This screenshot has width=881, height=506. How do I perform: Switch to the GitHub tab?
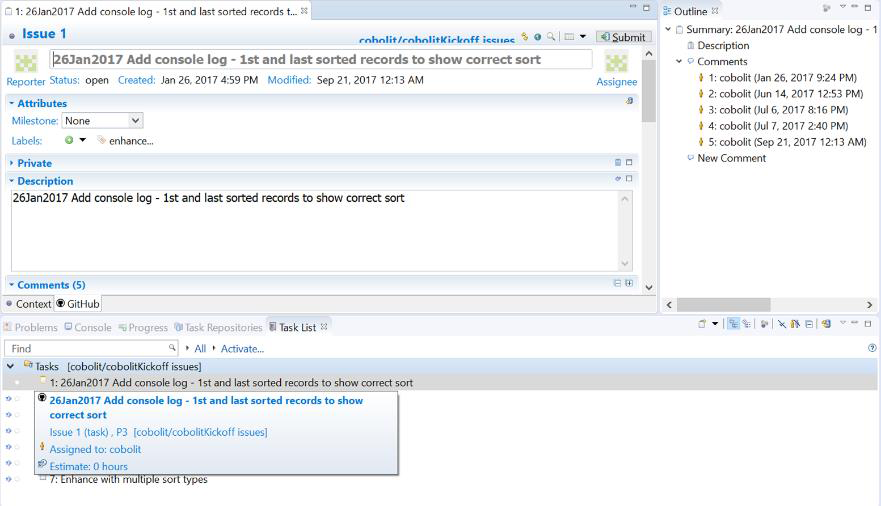click(x=78, y=304)
